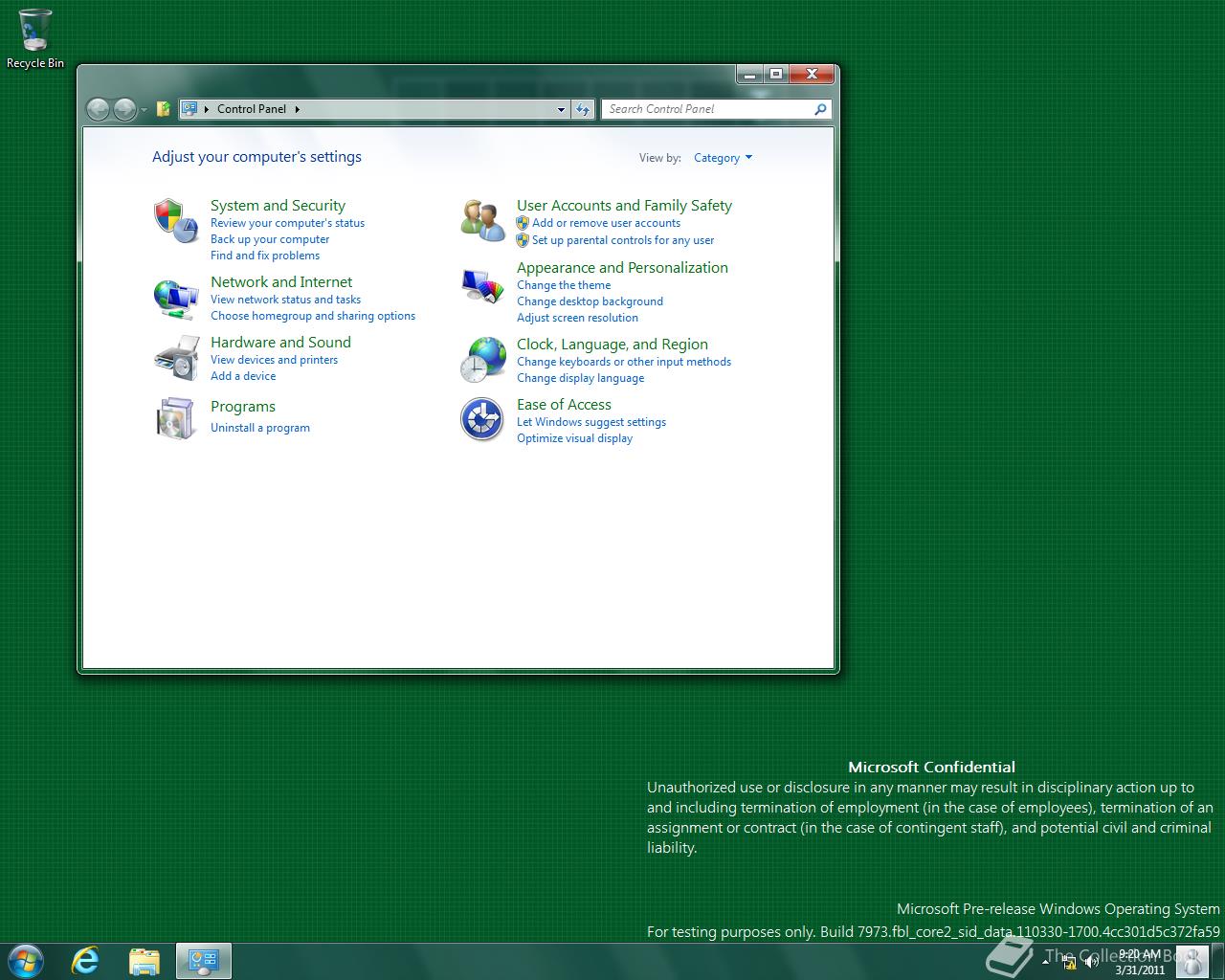Image resolution: width=1225 pixels, height=980 pixels.
Task: Open the Appearance and Personalization monitor icon
Action: [482, 285]
